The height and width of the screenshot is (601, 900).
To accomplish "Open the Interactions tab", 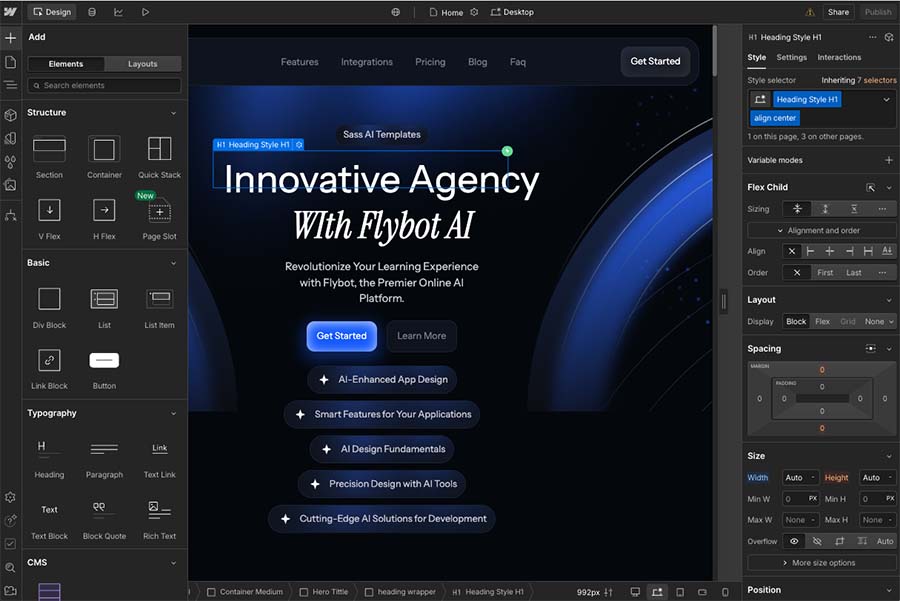I will [x=839, y=57].
